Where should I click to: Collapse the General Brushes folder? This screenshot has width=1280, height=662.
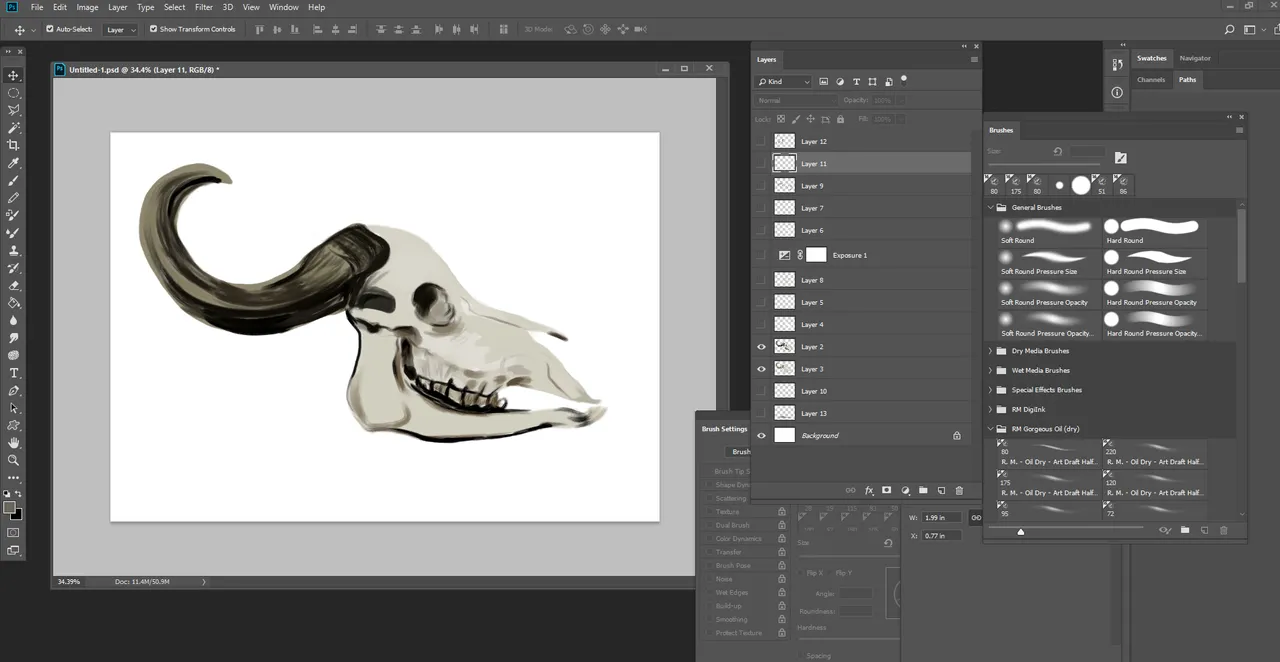pyautogui.click(x=991, y=207)
